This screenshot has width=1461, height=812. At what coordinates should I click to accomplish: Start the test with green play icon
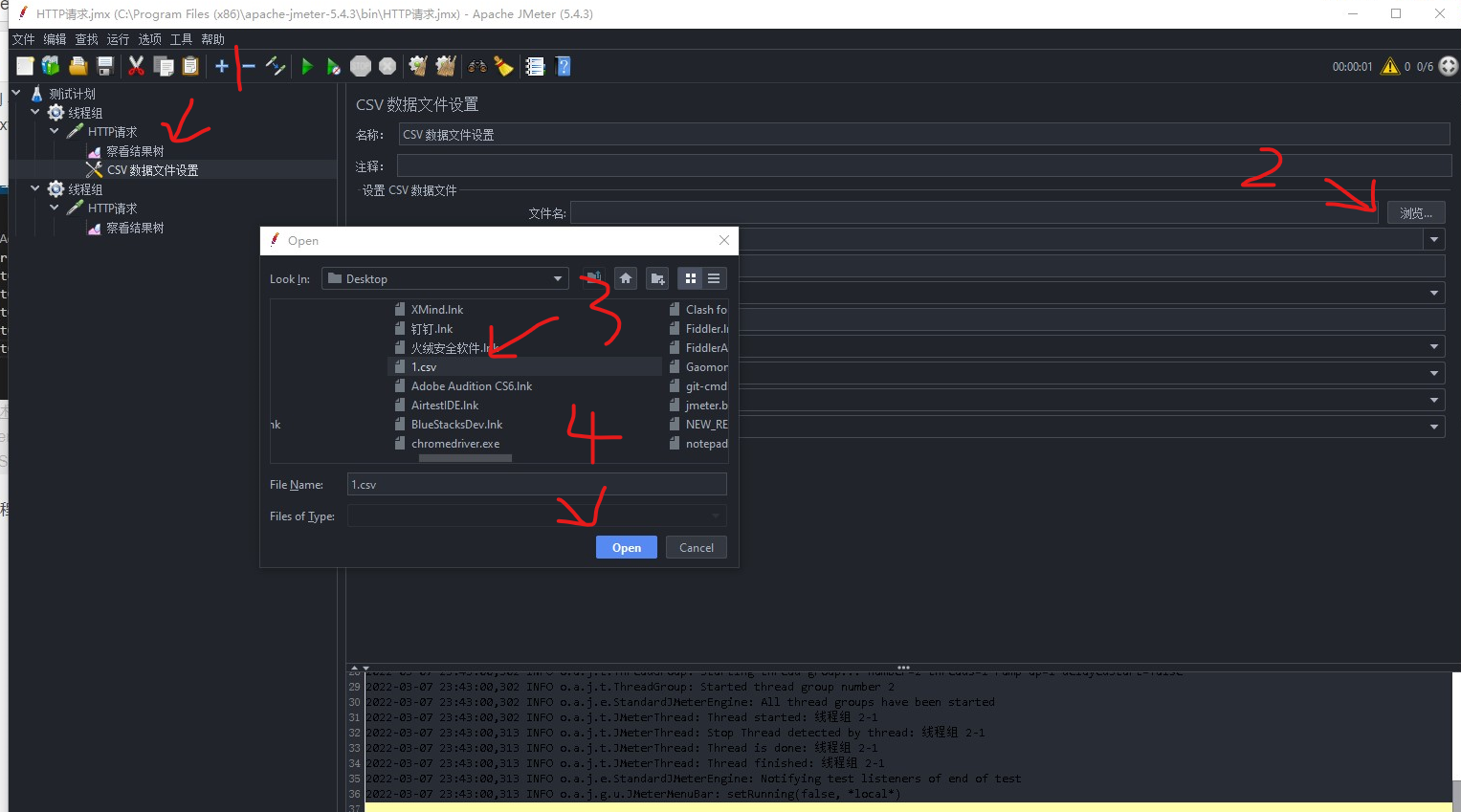[x=307, y=66]
